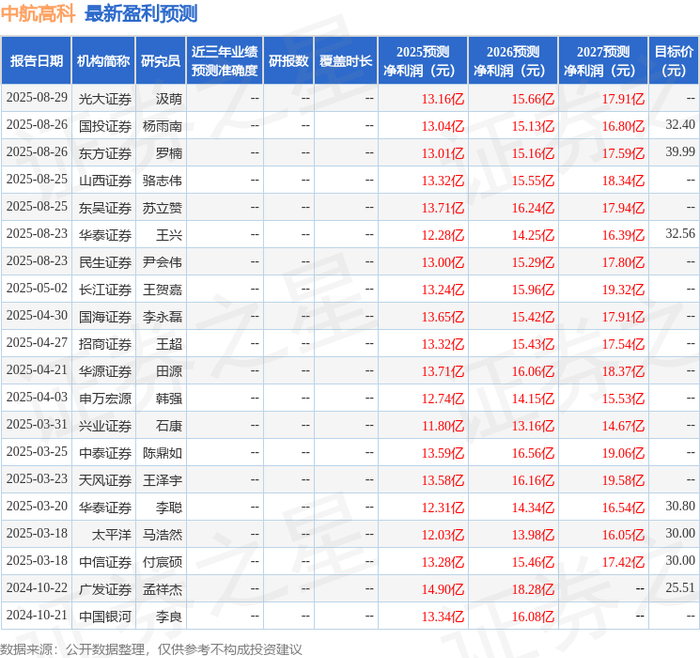Click analyst name 王兴
This screenshot has width=700, height=658.
(169, 235)
